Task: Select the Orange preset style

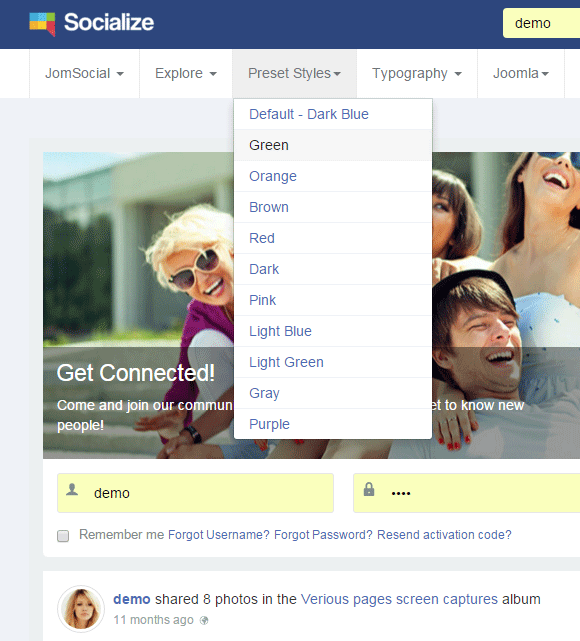Action: pos(333,176)
